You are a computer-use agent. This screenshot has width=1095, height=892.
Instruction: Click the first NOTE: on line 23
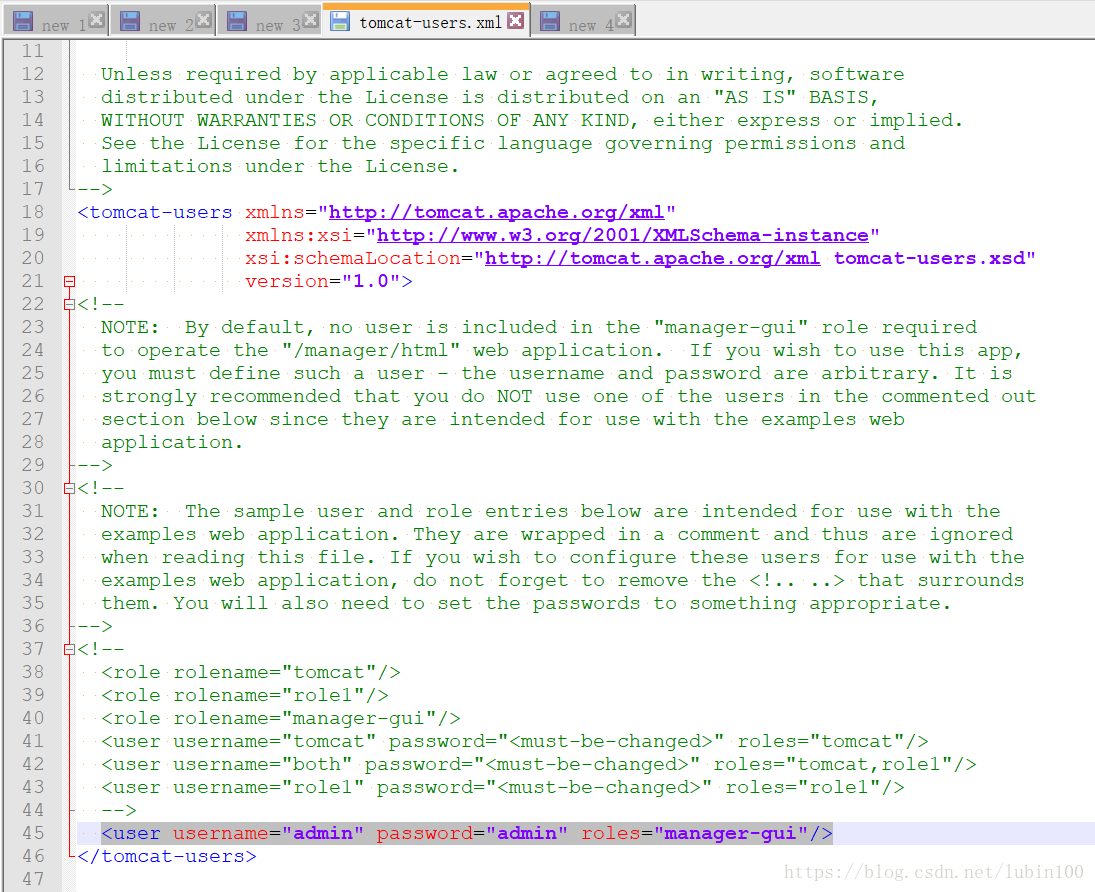click(131, 328)
